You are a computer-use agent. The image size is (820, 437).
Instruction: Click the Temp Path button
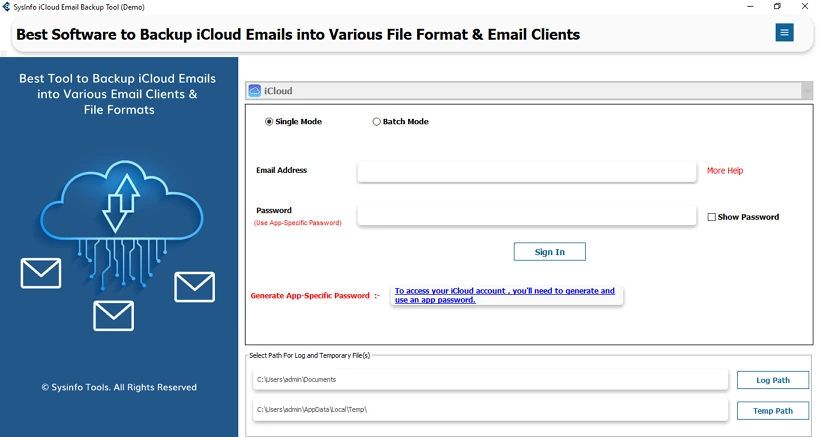coord(772,411)
